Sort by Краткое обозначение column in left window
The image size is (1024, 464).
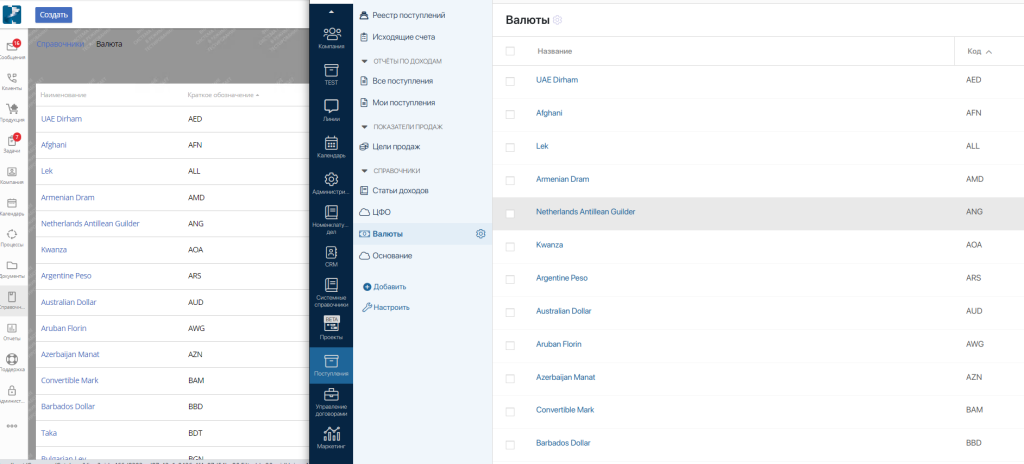point(223,95)
